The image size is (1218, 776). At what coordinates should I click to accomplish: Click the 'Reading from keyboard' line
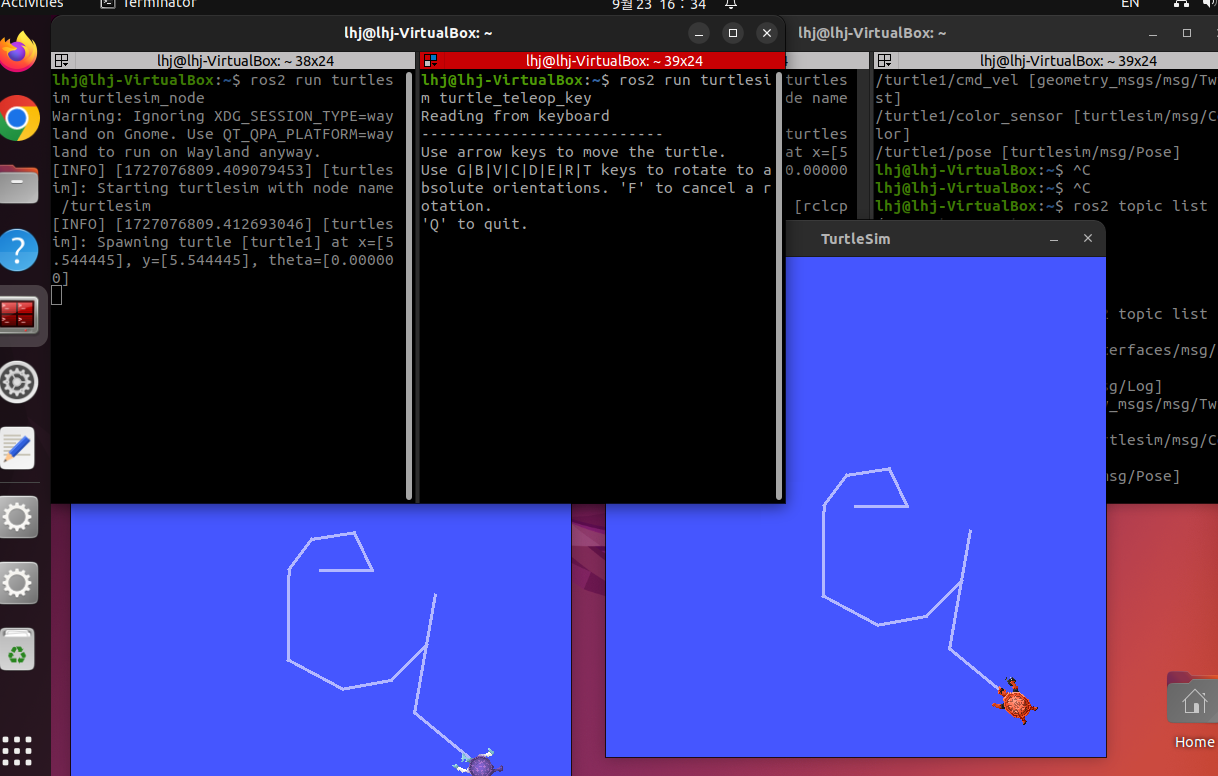[x=515, y=116]
